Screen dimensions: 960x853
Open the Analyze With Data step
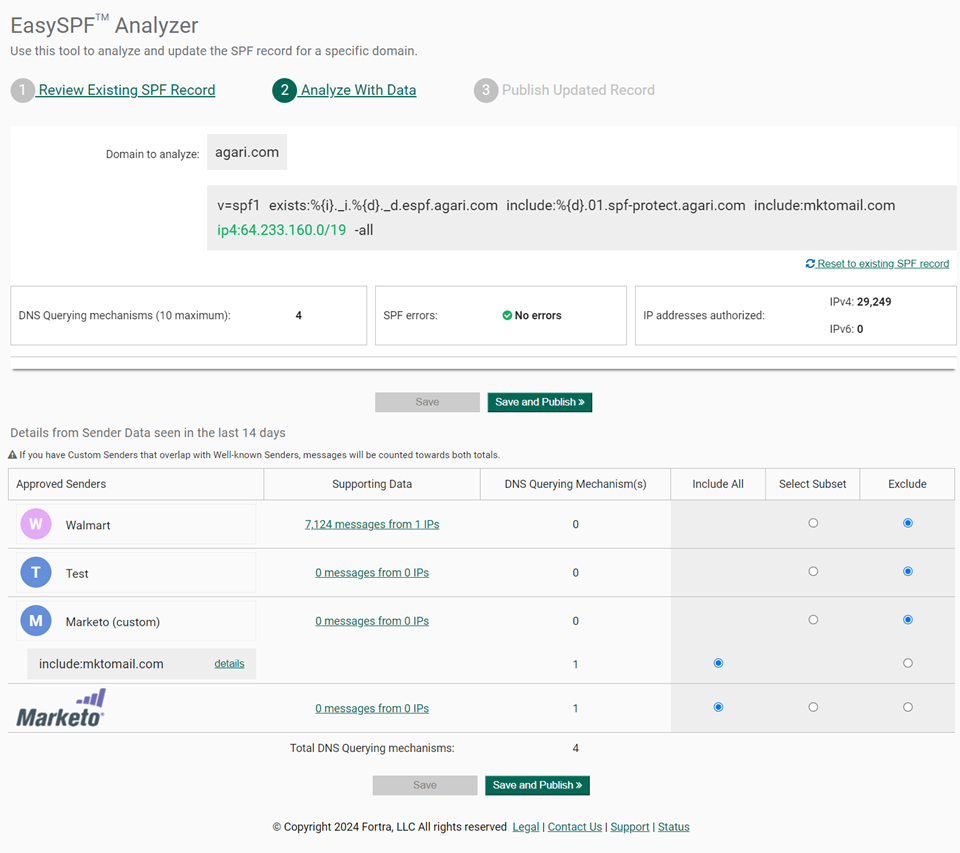click(x=358, y=89)
